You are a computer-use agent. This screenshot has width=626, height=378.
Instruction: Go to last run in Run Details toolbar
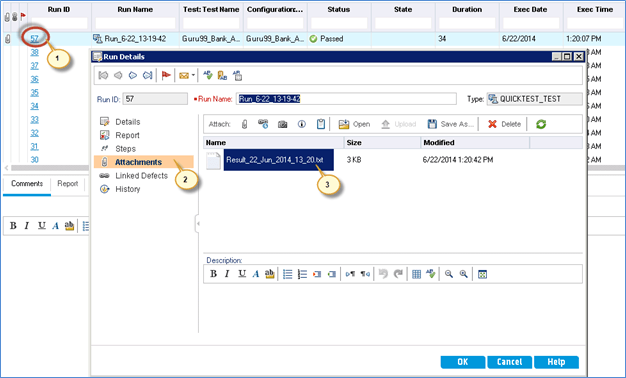tap(147, 75)
